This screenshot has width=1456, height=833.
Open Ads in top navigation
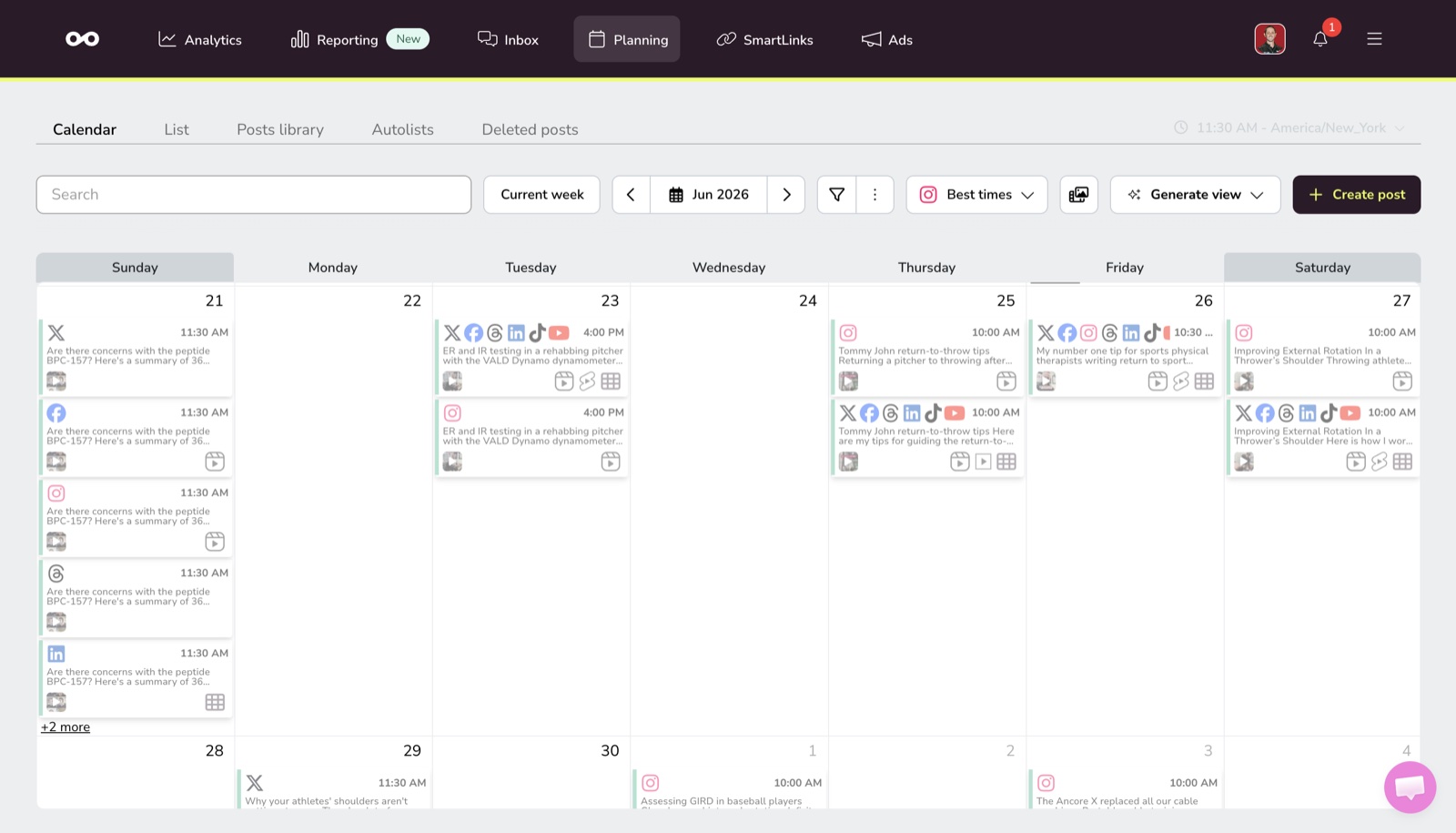pos(887,40)
